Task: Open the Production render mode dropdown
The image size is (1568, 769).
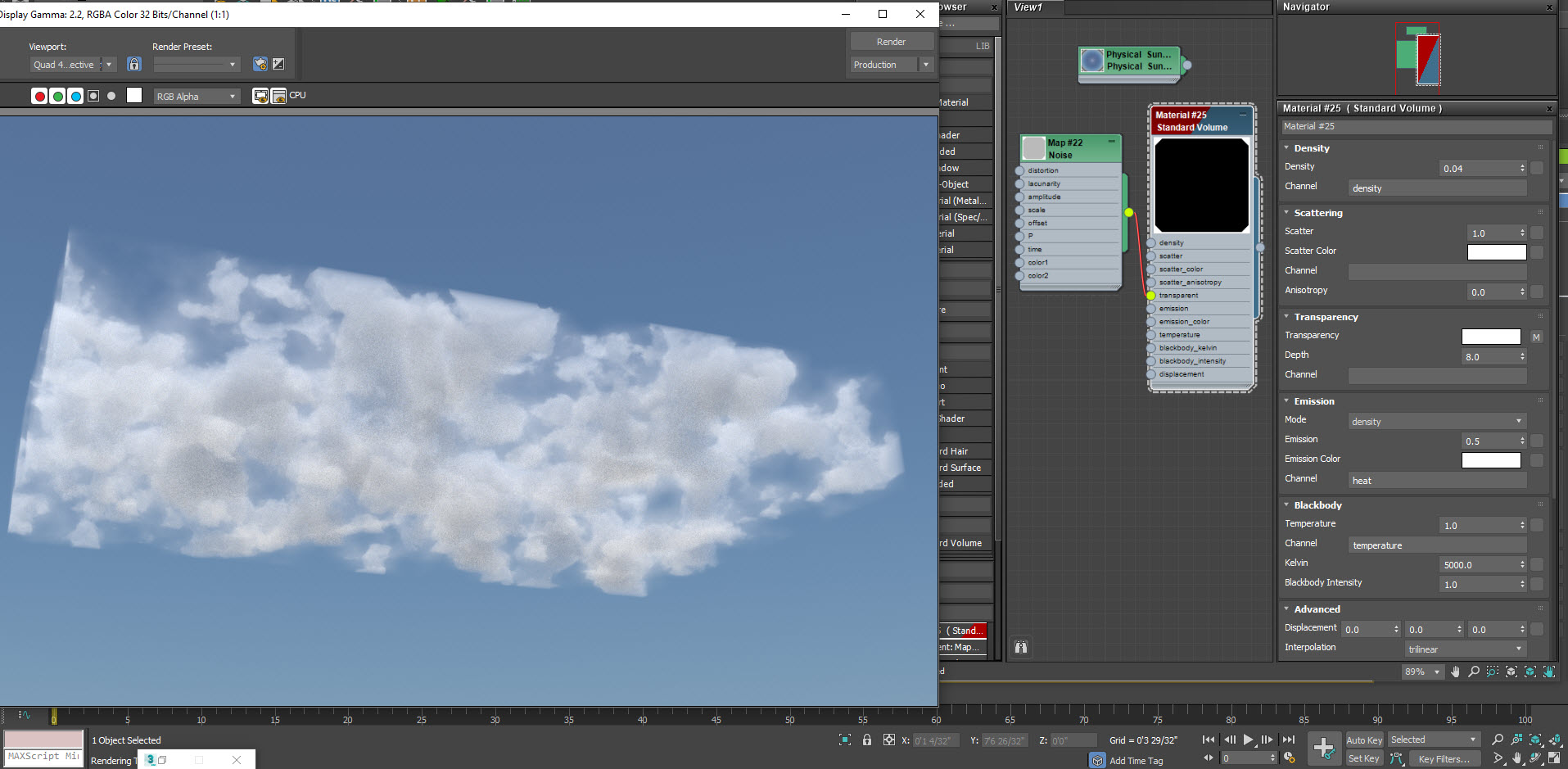Action: tap(892, 65)
